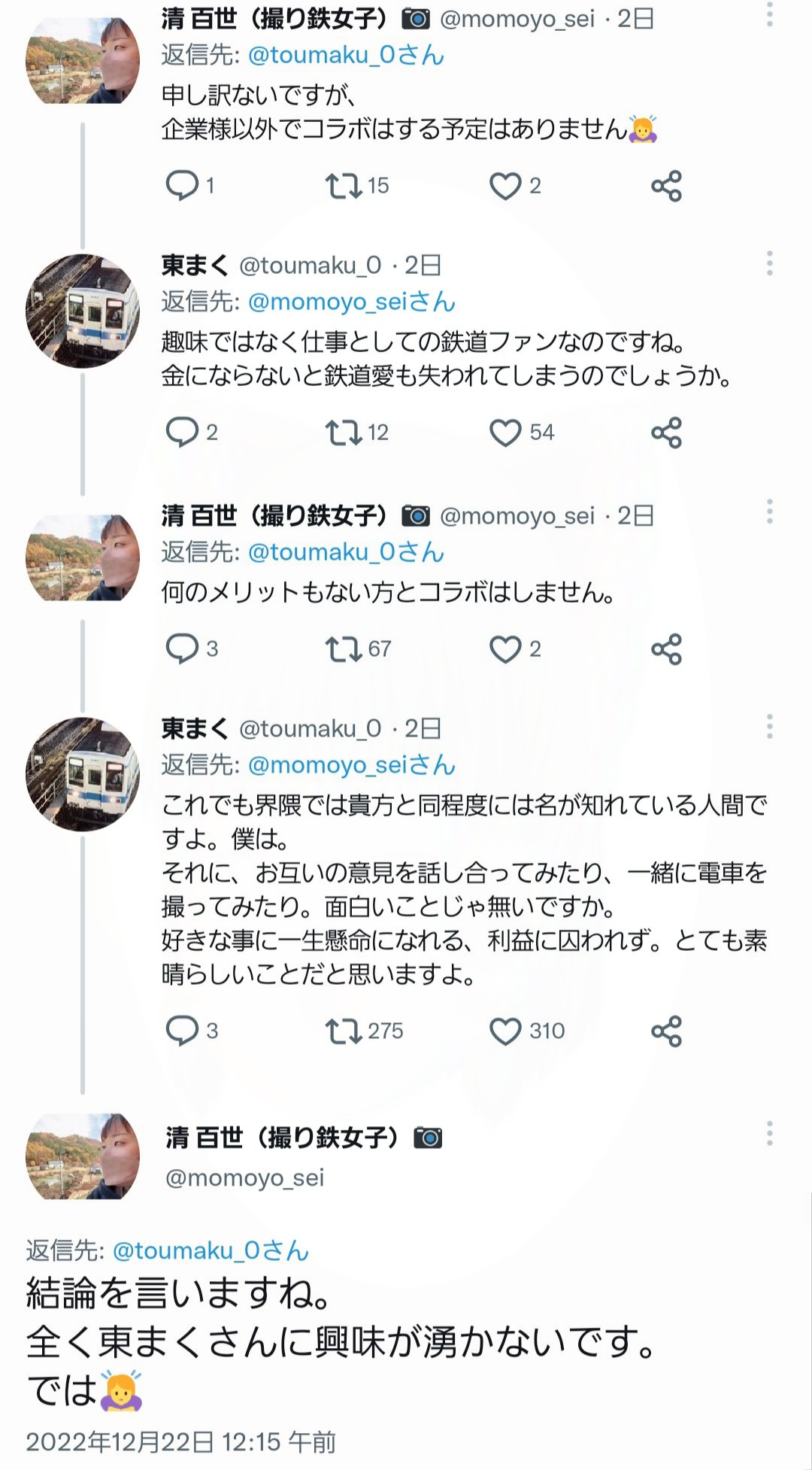The width and height of the screenshot is (812, 1470).
Task: Open the @momoyo_sei handle on main tweet
Action: [x=245, y=1177]
